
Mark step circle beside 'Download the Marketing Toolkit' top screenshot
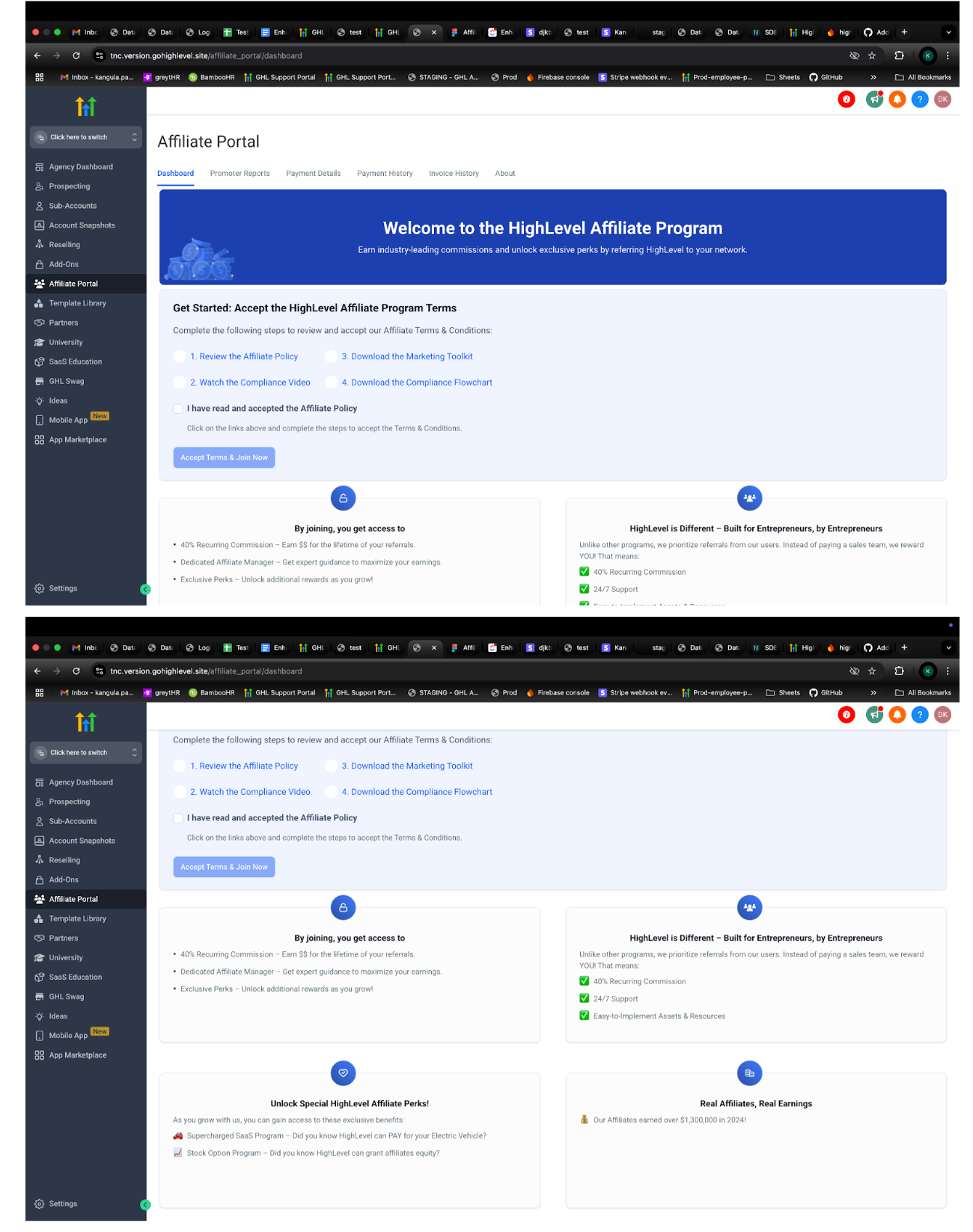331,356
